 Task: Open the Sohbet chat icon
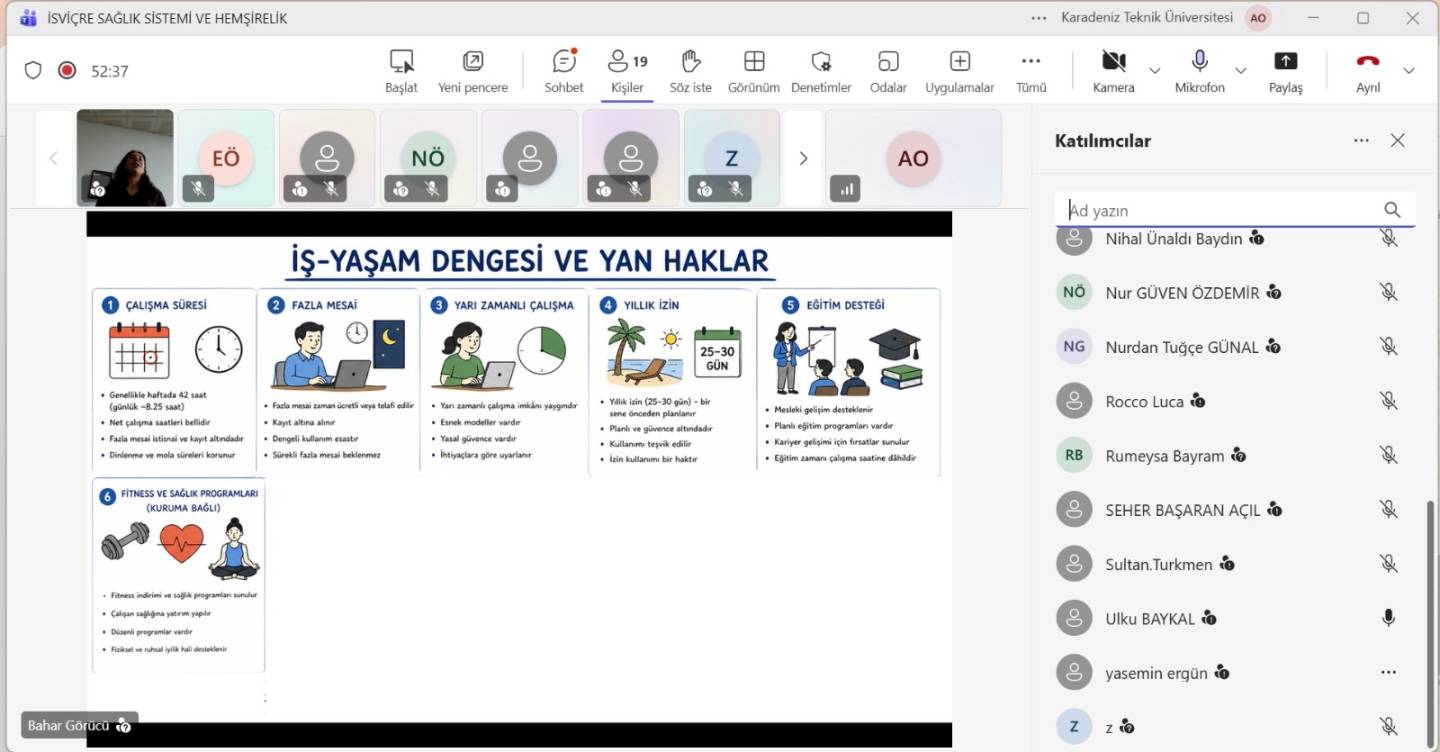pyautogui.click(x=564, y=62)
